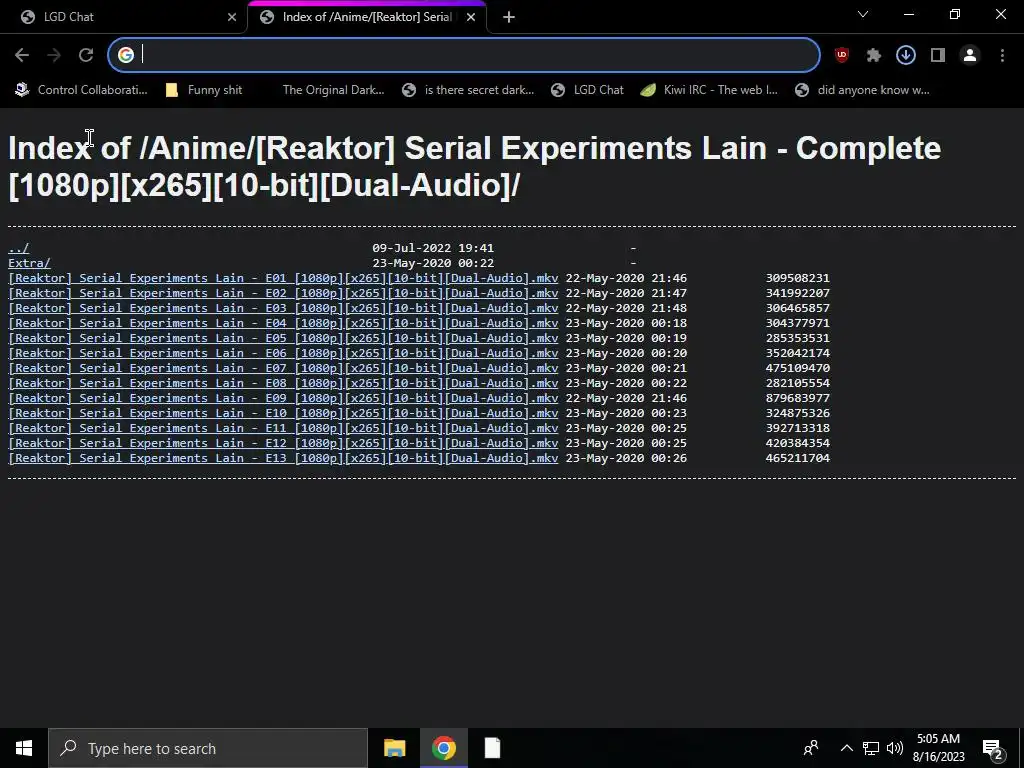Viewport: 1024px width, 768px height.
Task: Go to the parent directory ../ link
Action: pyautogui.click(x=18, y=248)
